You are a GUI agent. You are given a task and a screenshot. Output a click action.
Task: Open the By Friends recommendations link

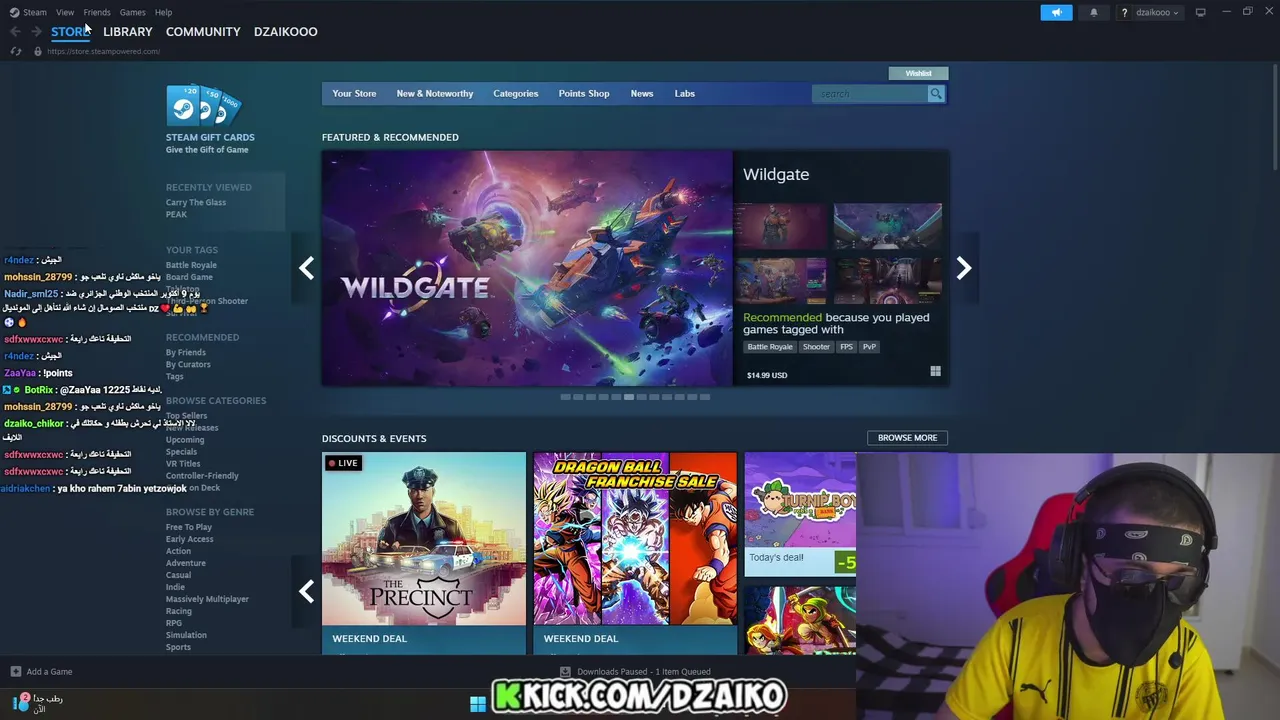pos(186,353)
